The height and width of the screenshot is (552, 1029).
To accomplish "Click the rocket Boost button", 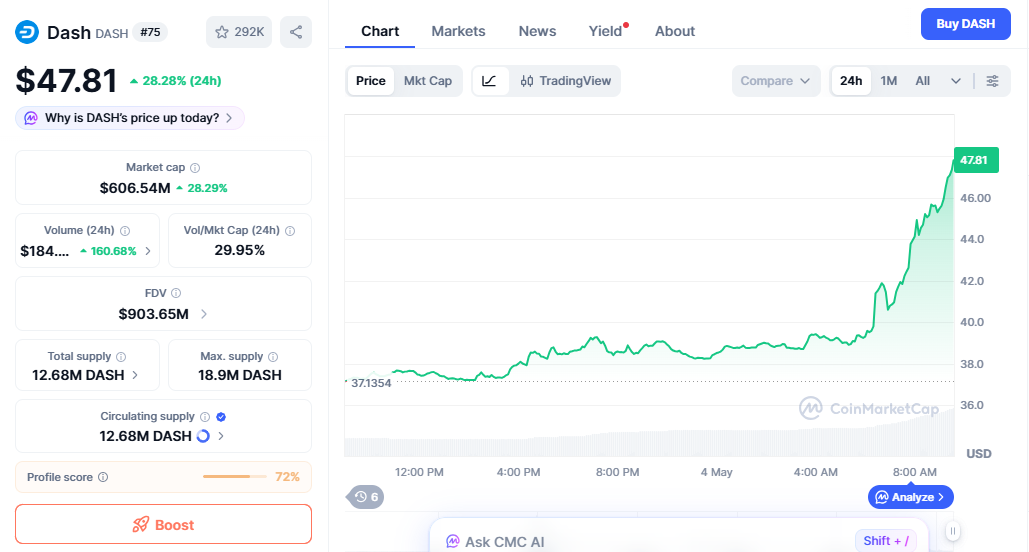I will (x=163, y=524).
